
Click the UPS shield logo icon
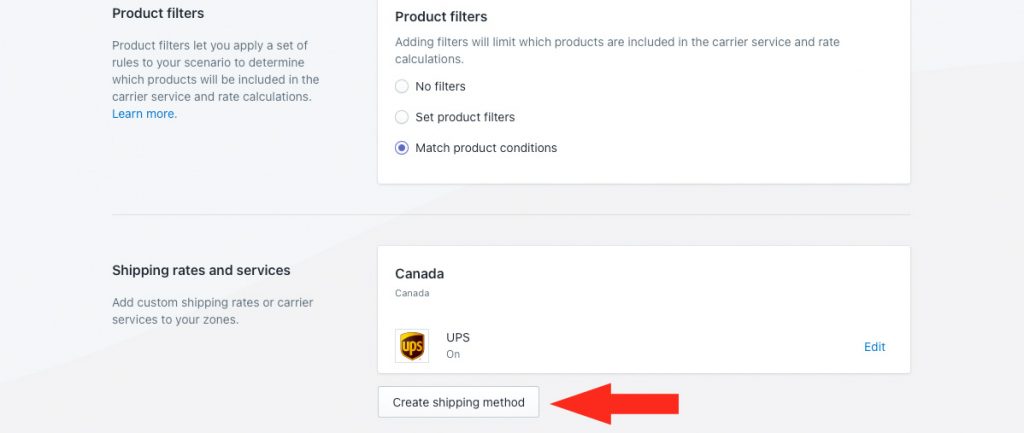click(411, 345)
